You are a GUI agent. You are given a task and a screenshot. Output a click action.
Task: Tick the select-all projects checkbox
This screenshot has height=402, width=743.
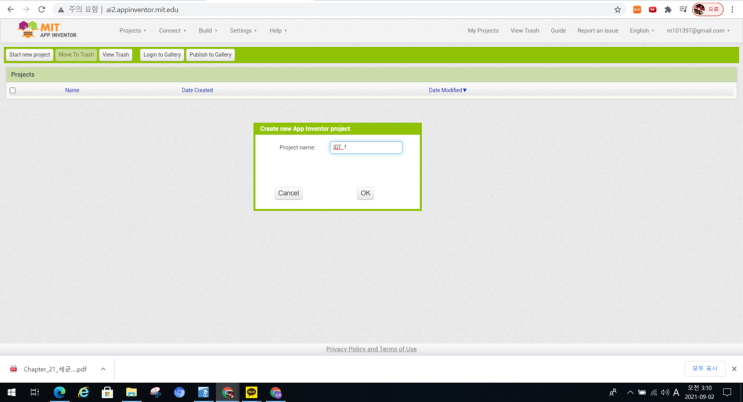[x=13, y=90]
